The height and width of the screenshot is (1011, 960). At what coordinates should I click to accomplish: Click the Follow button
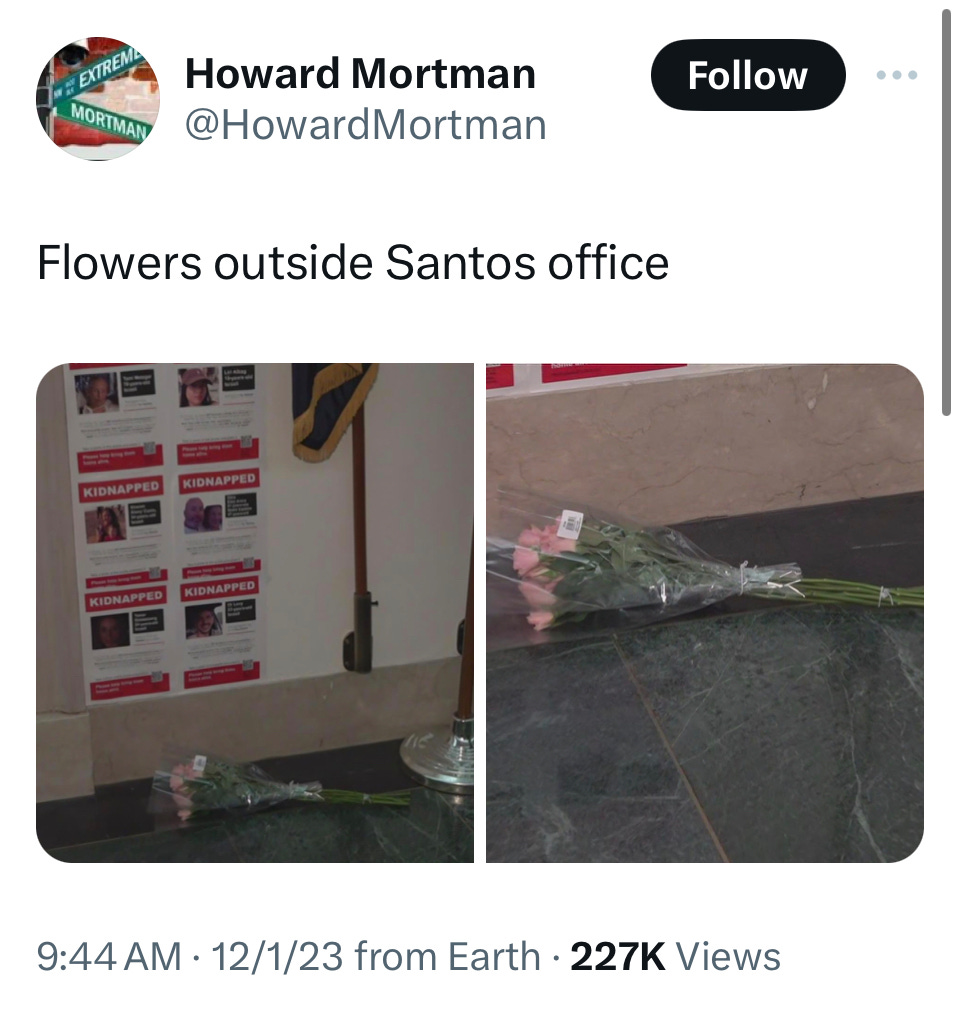coord(747,75)
